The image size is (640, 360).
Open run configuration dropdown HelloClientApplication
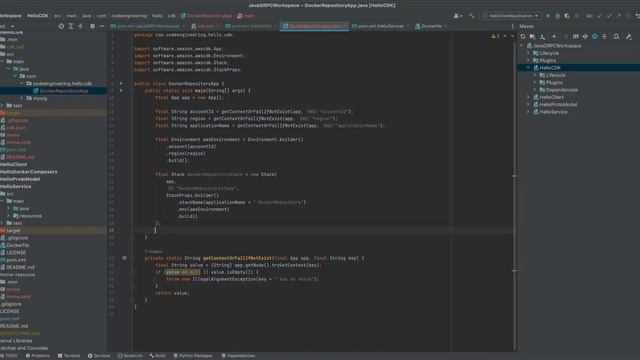pos(511,16)
